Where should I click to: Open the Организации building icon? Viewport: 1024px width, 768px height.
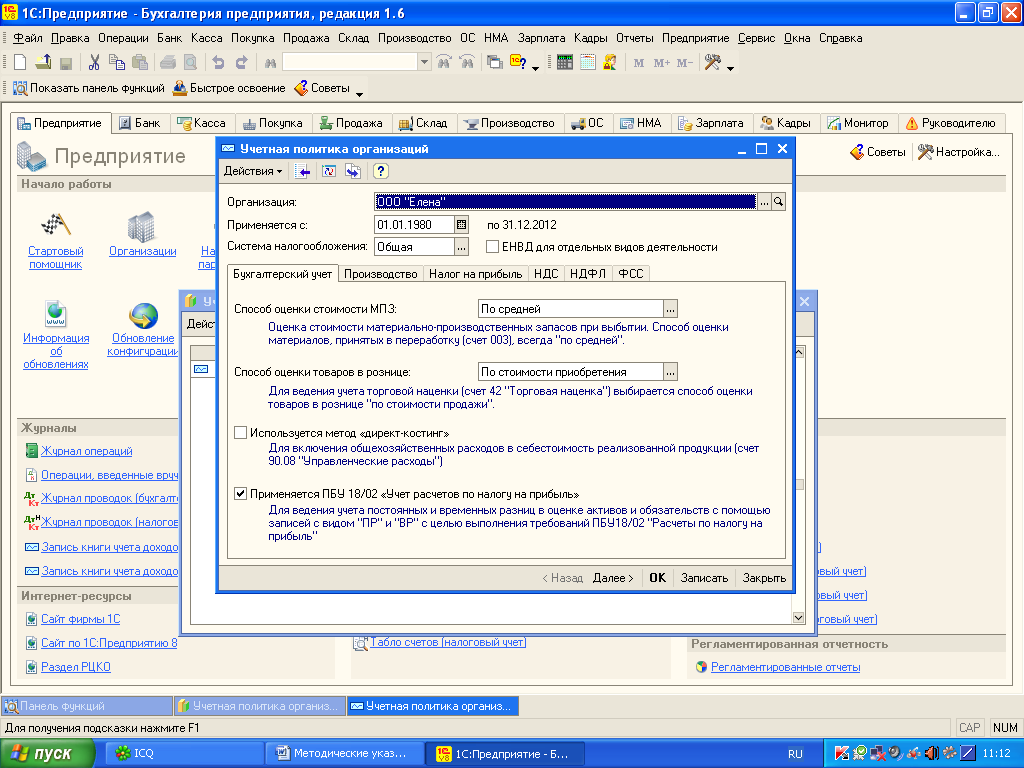coord(141,227)
